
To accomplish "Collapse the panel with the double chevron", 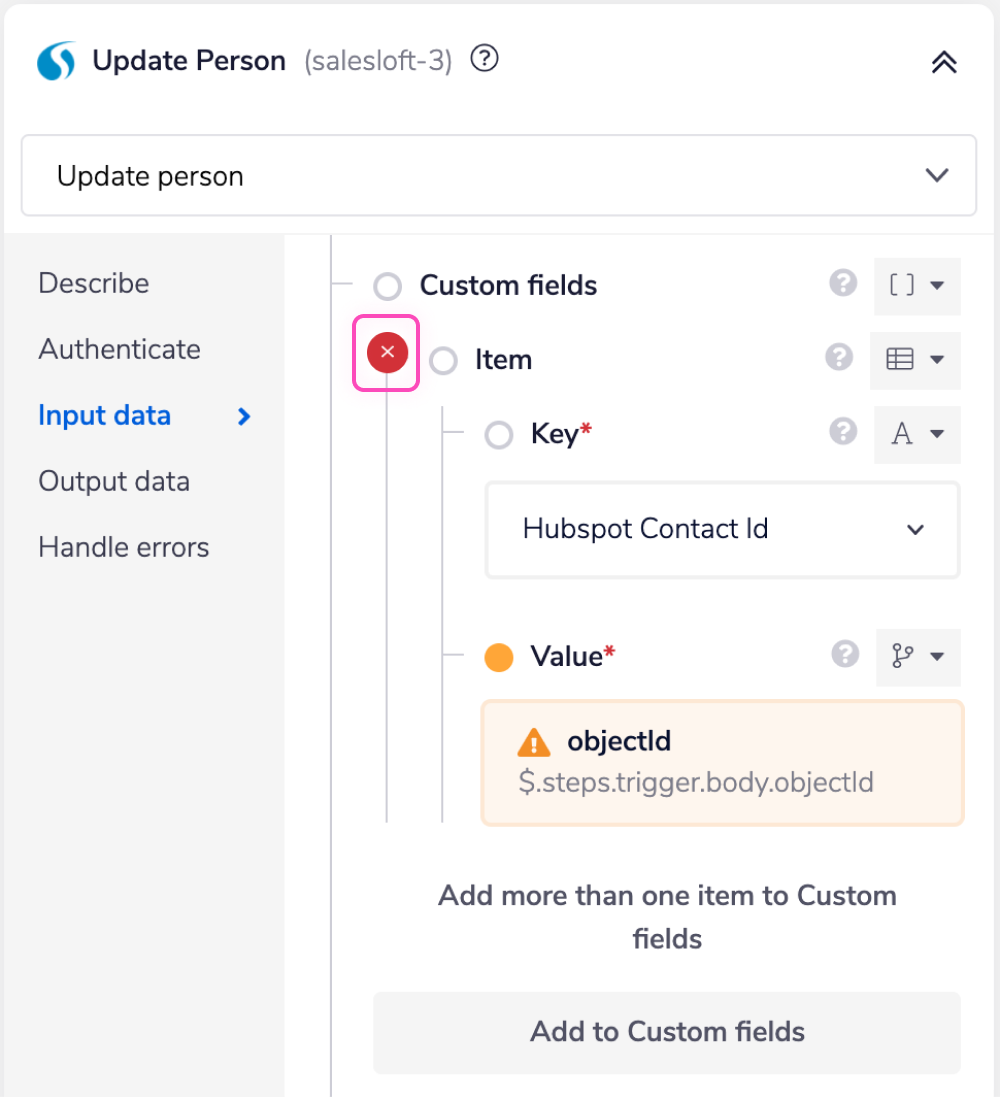I will coord(943,60).
